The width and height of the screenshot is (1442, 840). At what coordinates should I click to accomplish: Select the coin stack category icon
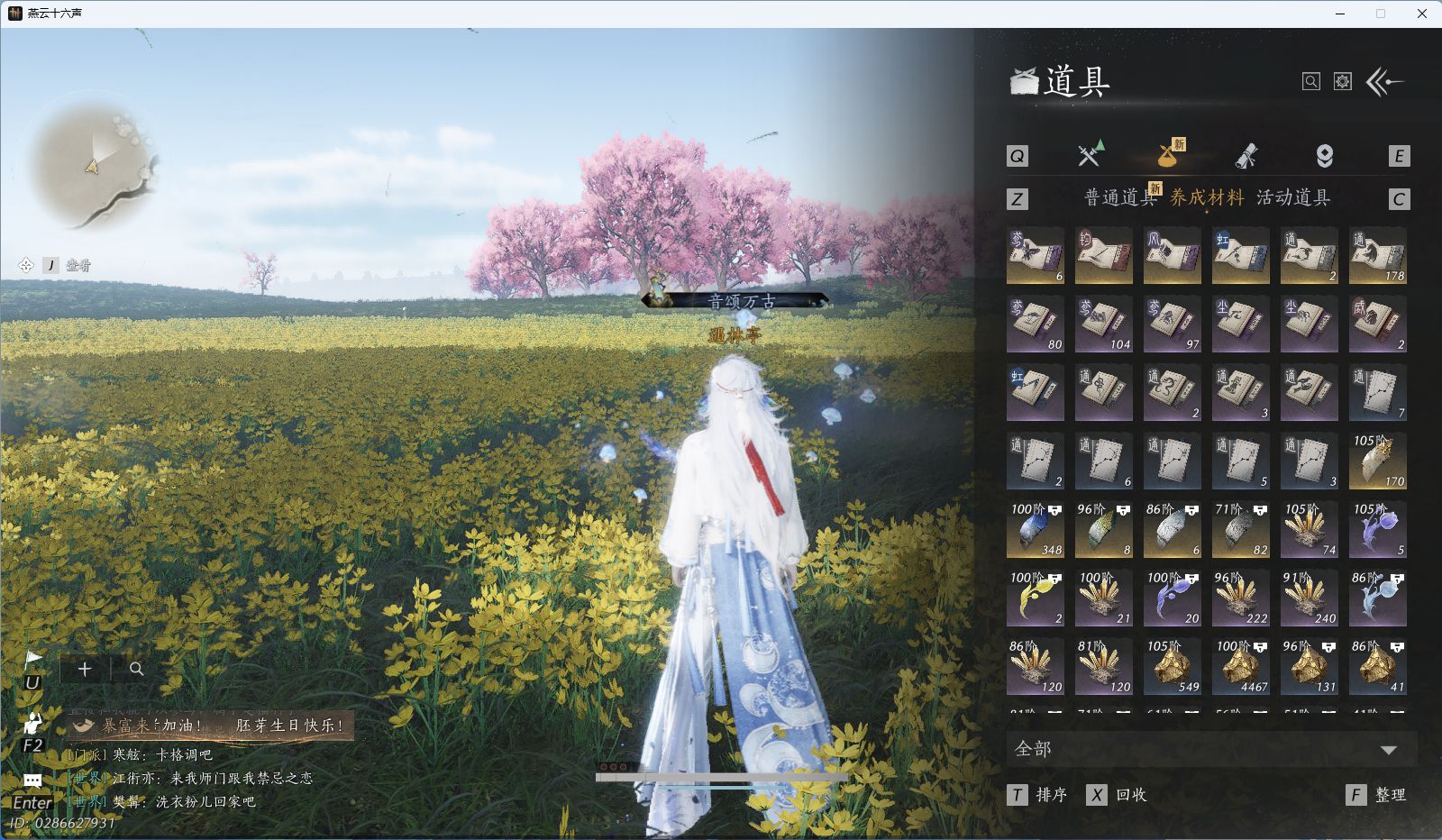pos(1324,156)
